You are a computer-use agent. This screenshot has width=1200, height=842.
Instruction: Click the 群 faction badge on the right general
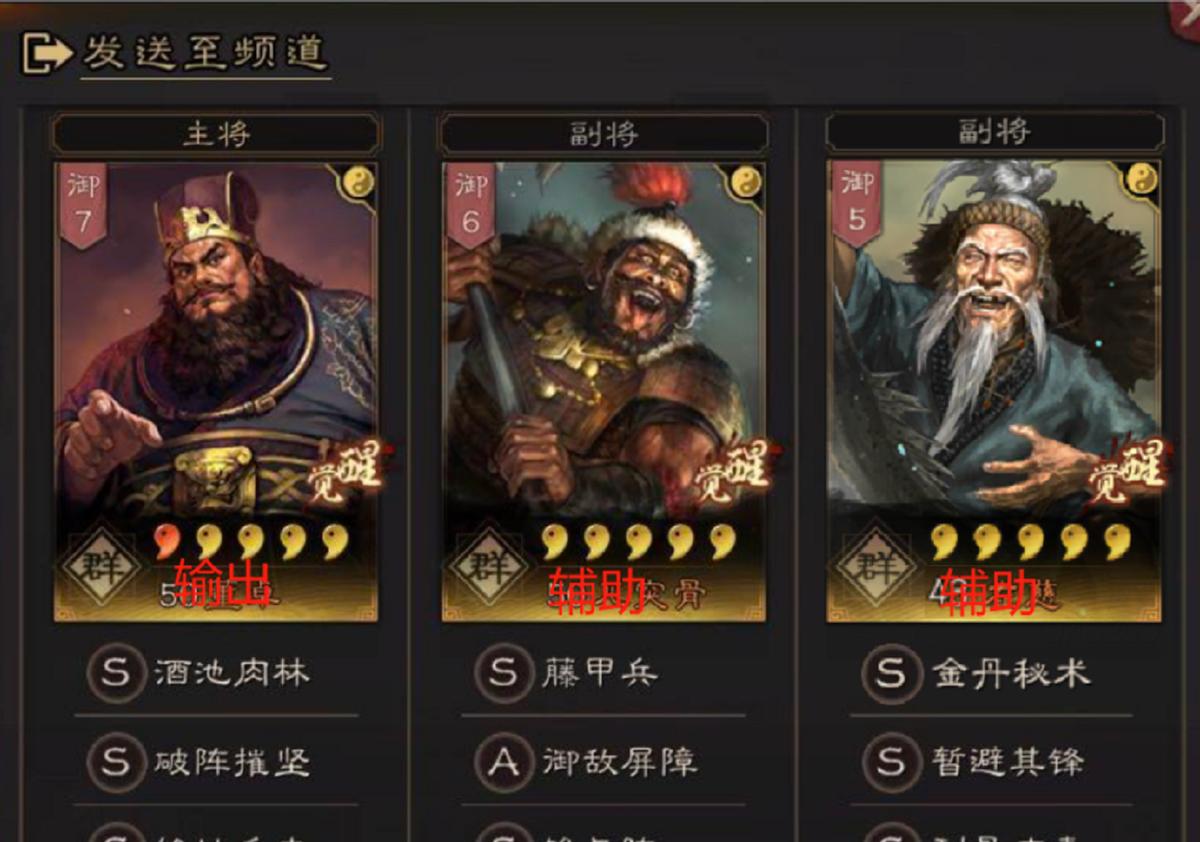tap(875, 567)
